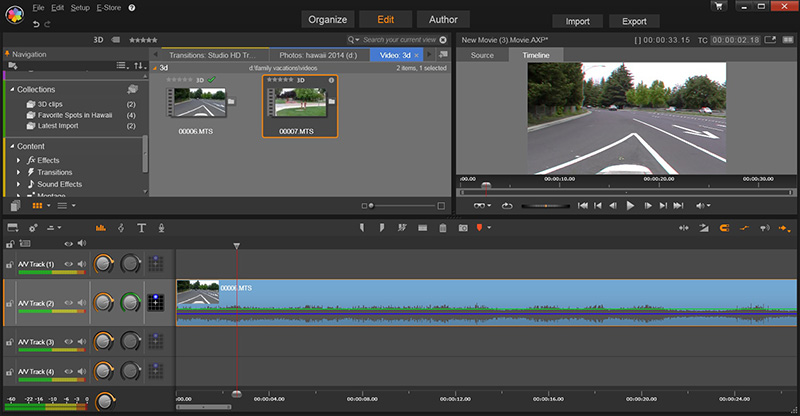Hide video for A/V Track (1)
800x416 pixels.
pos(69,264)
